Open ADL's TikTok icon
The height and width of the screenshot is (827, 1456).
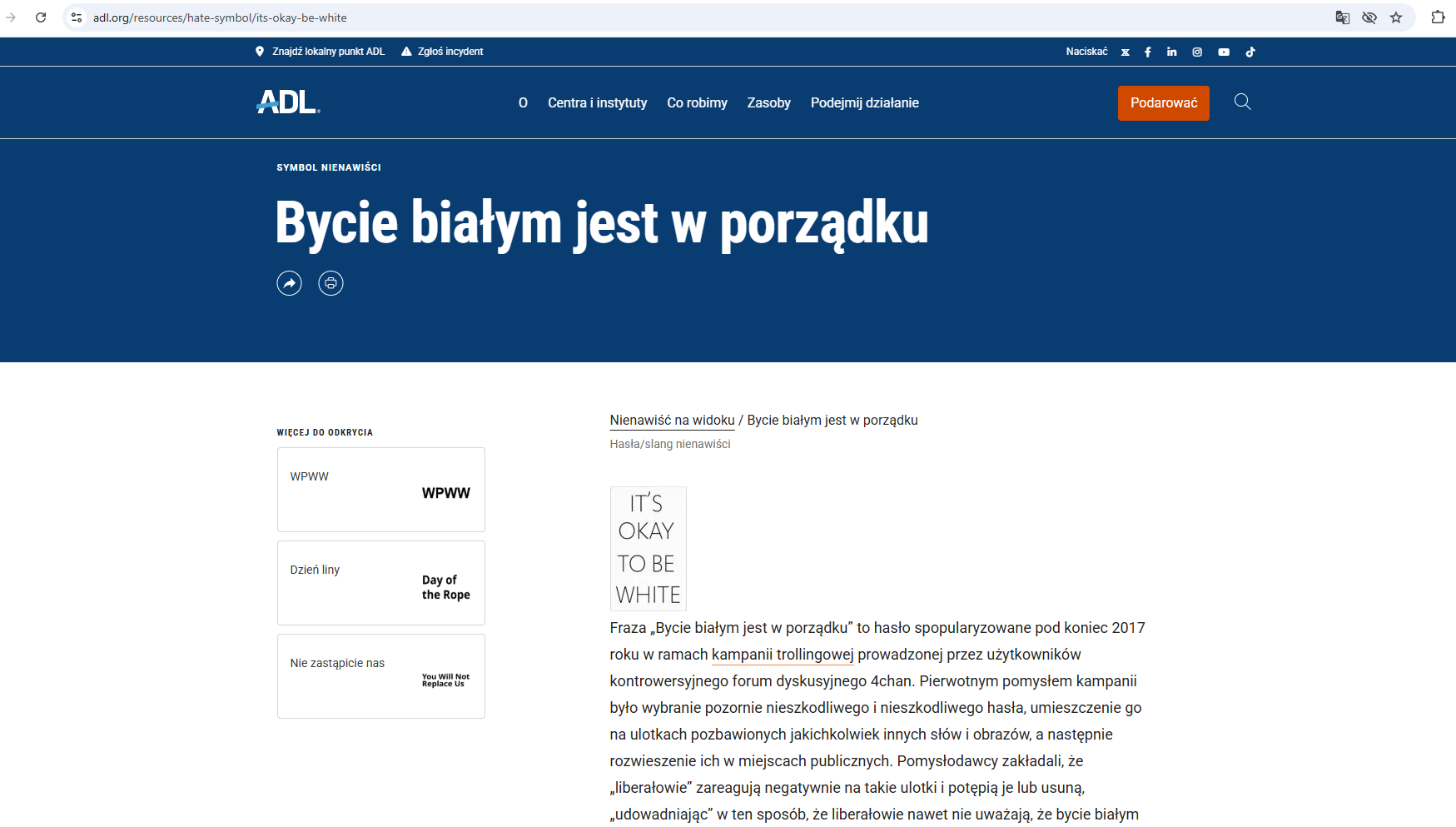[x=1250, y=52]
